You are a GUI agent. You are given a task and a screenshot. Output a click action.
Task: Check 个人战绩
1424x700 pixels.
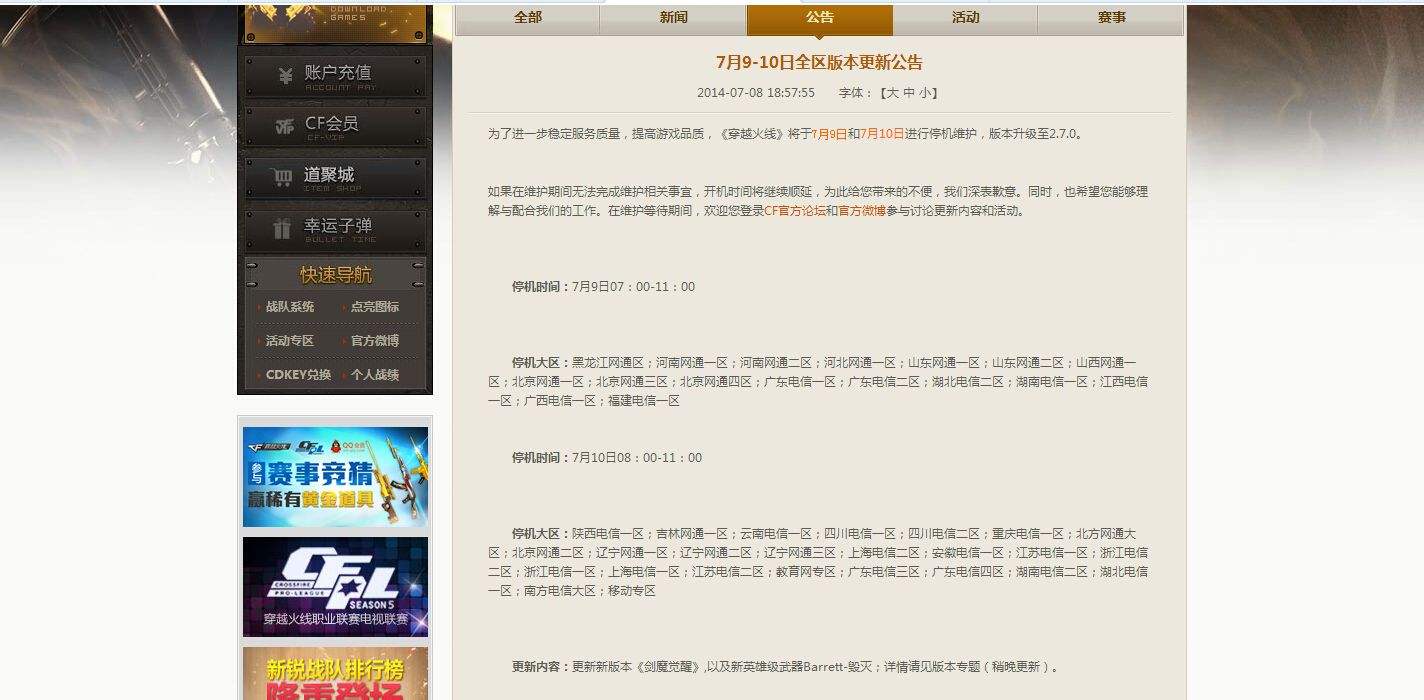[x=375, y=377]
